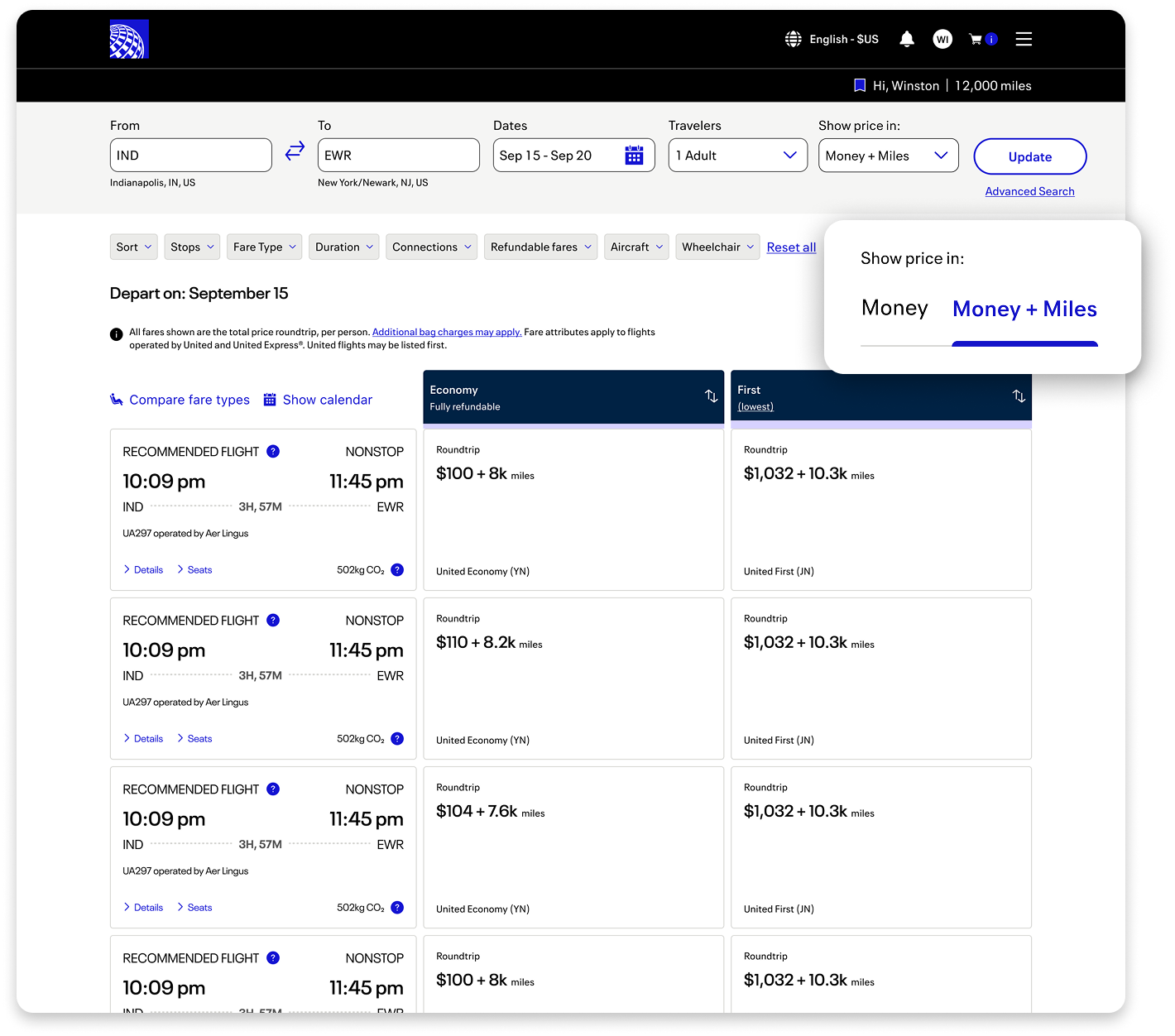Viewport: 1175px width, 1036px height.
Task: Open Advanced Search link
Action: coord(1029,191)
